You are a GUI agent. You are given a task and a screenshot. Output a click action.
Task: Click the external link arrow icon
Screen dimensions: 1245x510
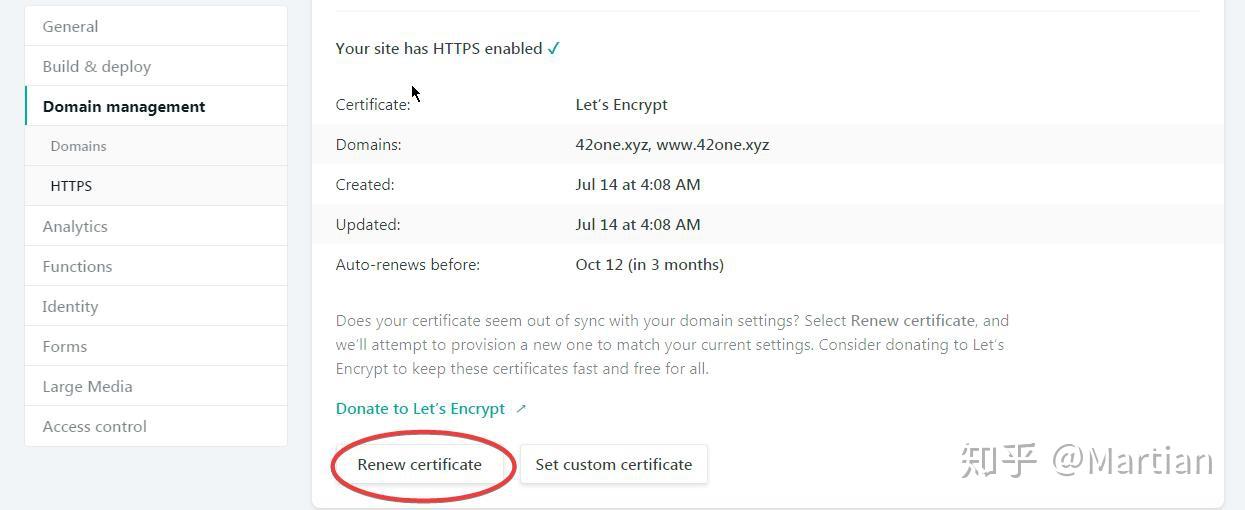(x=521, y=408)
